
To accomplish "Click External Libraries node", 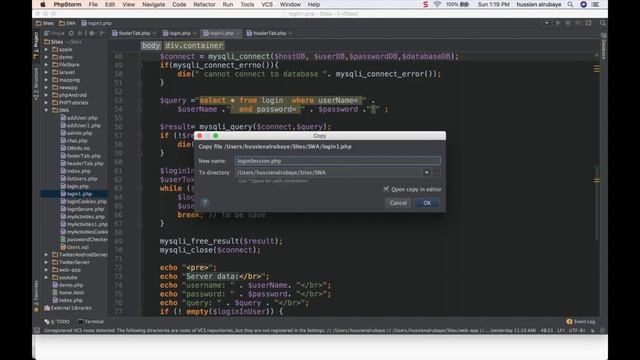I will click(x=67, y=308).
